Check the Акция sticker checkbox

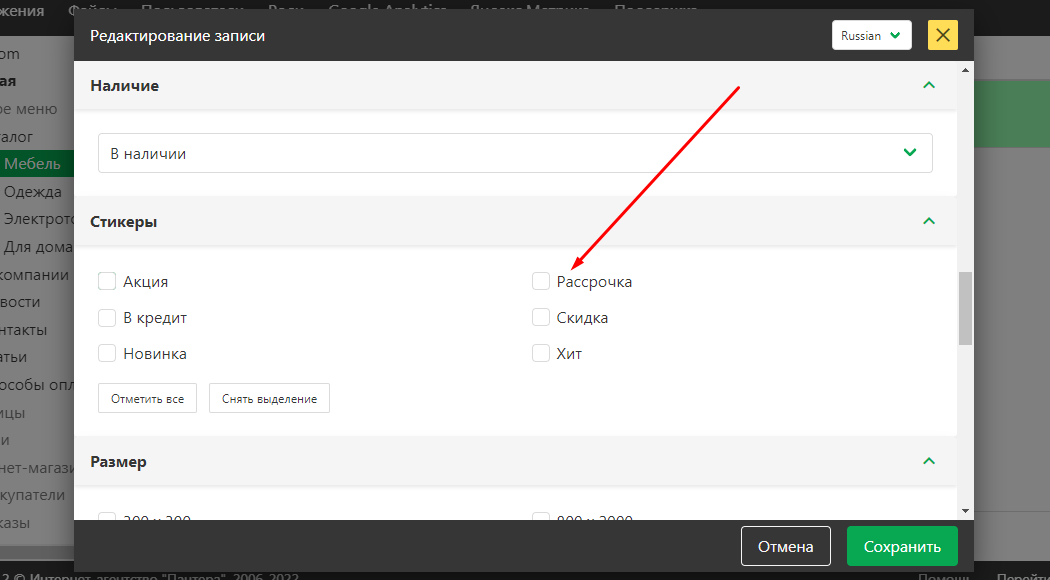pyautogui.click(x=107, y=282)
